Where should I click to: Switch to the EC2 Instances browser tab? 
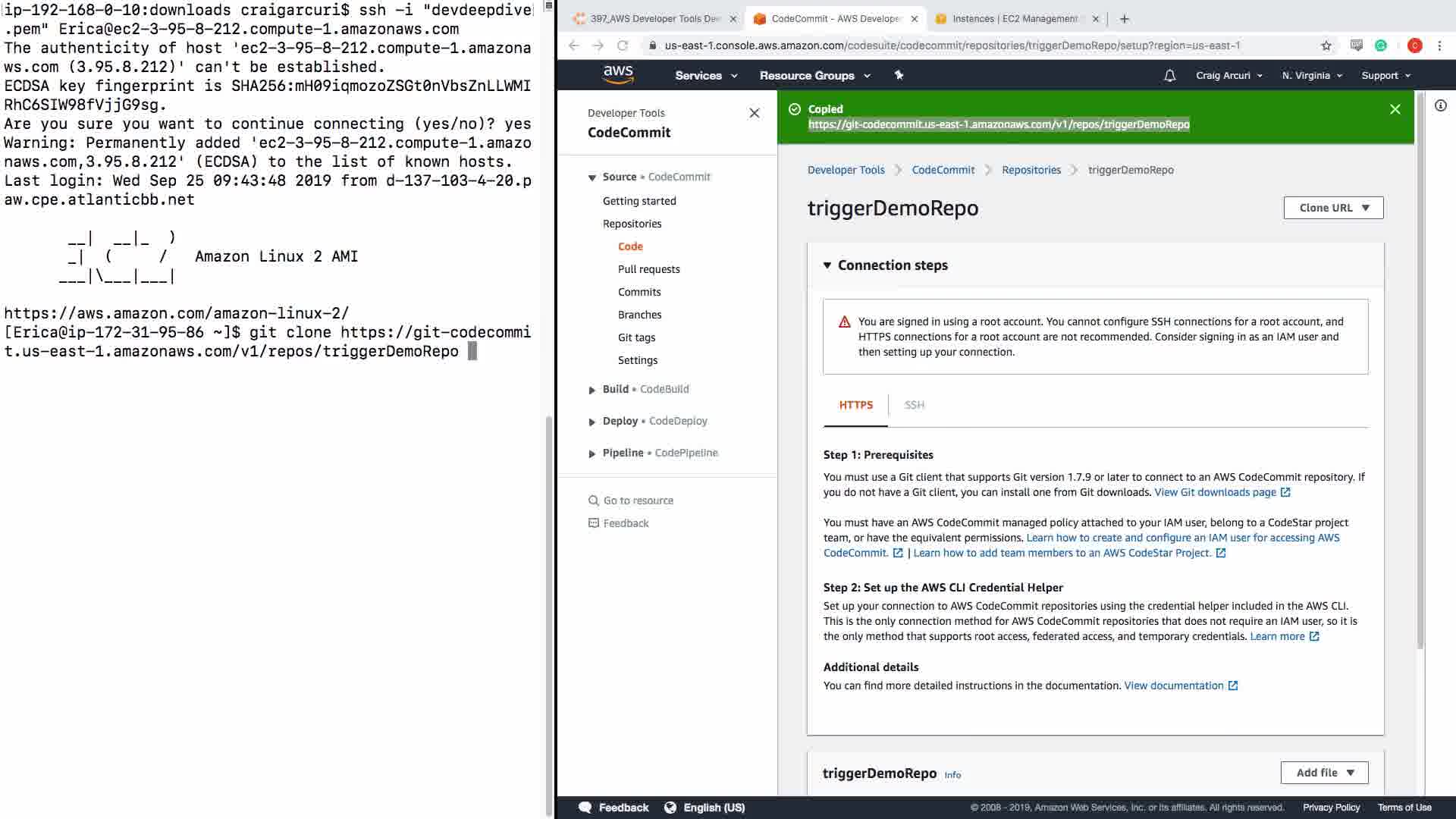[x=1014, y=19]
